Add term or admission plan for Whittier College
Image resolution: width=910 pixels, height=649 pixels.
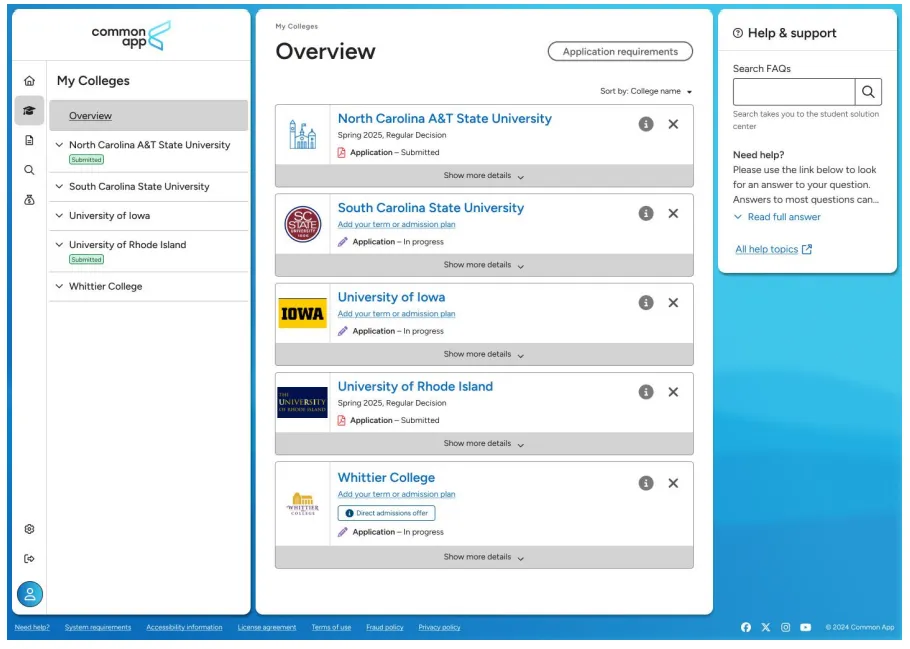pyautogui.click(x=396, y=494)
